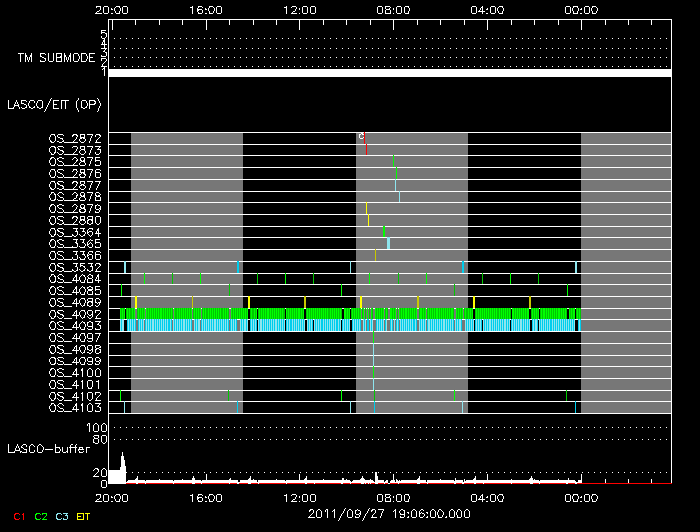700x532 pixels.
Task: Click the red marker in OS_2872 row
Action: (x=365, y=138)
